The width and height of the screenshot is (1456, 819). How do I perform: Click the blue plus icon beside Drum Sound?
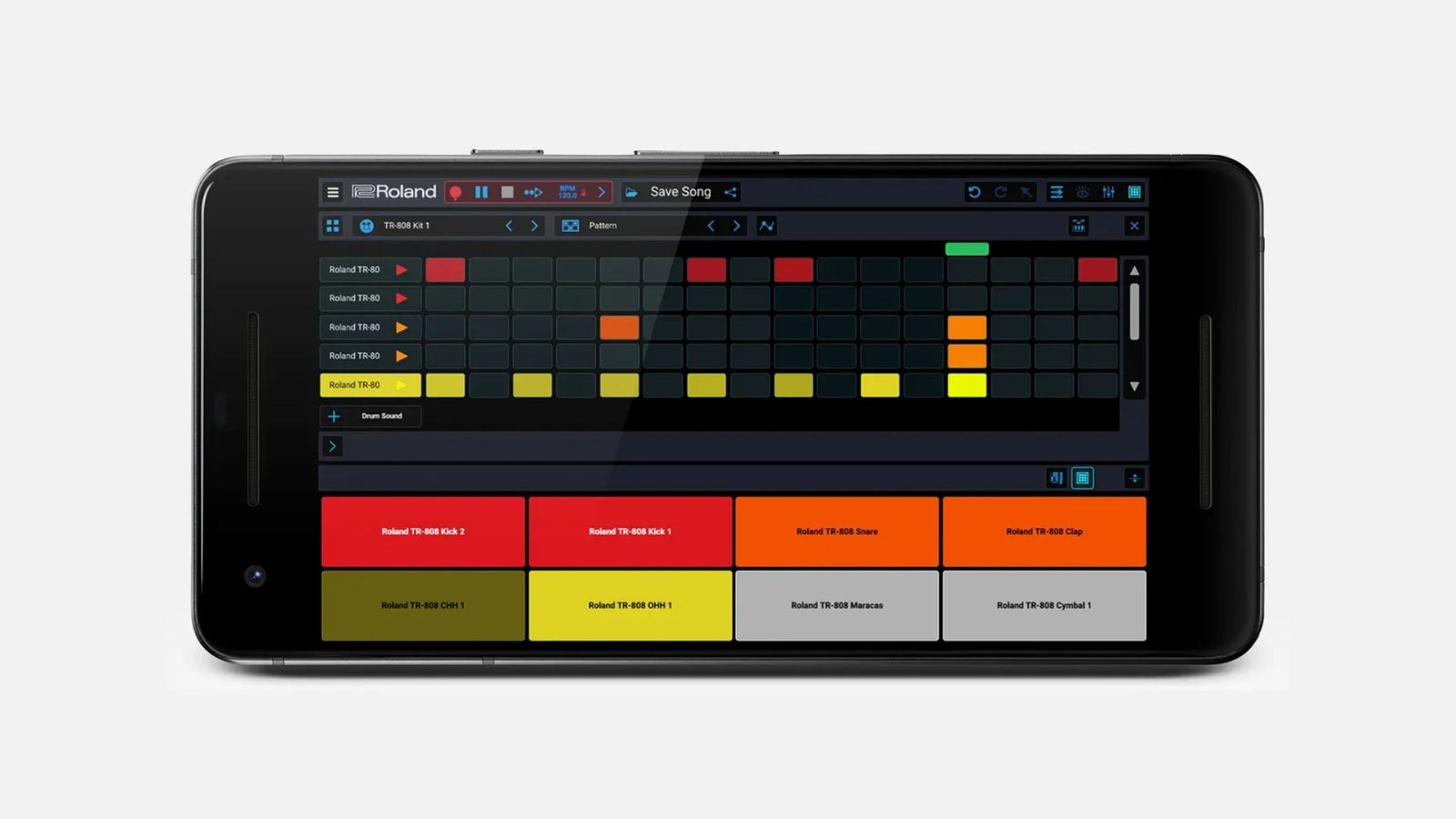334,416
